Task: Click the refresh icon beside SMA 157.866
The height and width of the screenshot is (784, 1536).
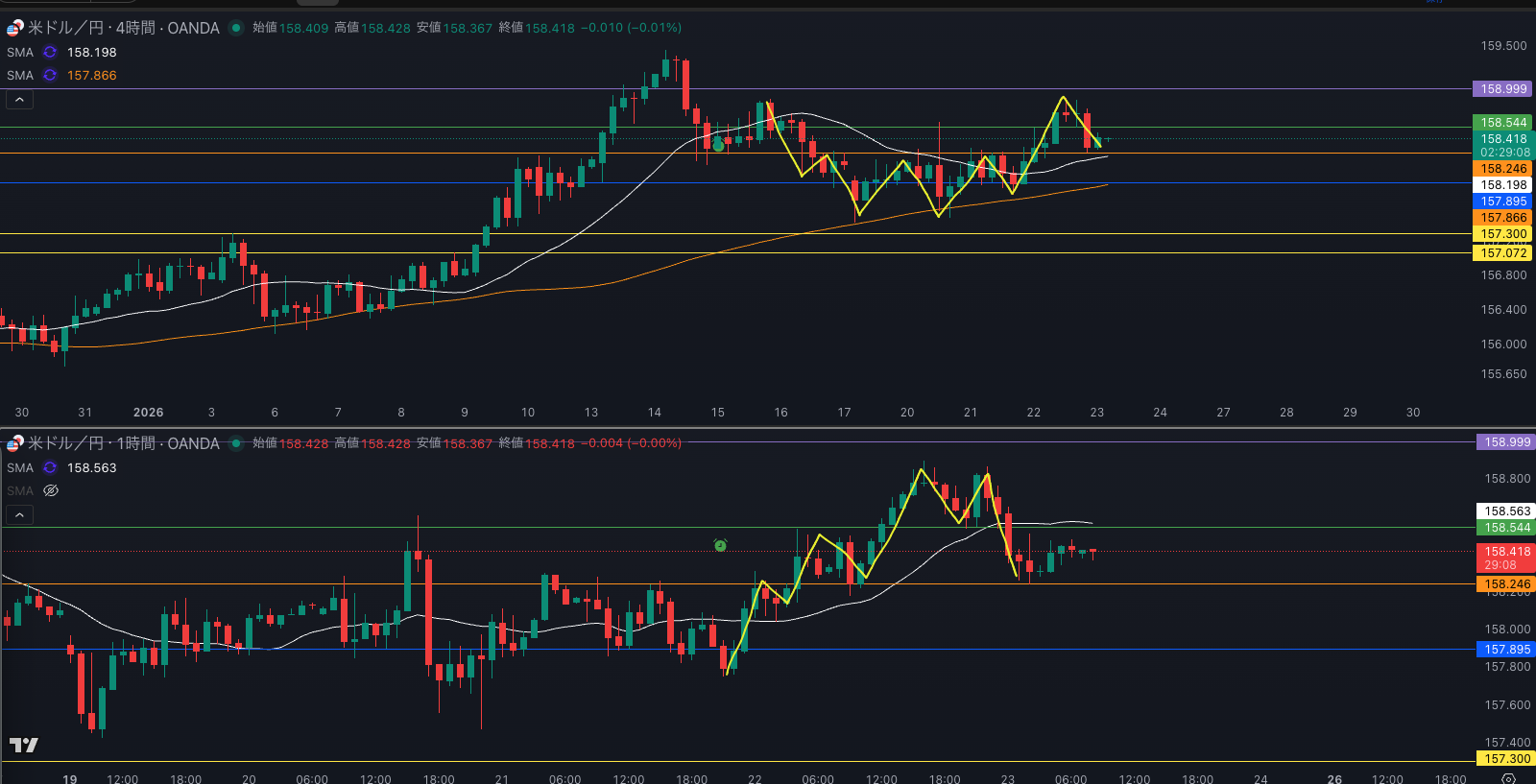Action: 50,76
